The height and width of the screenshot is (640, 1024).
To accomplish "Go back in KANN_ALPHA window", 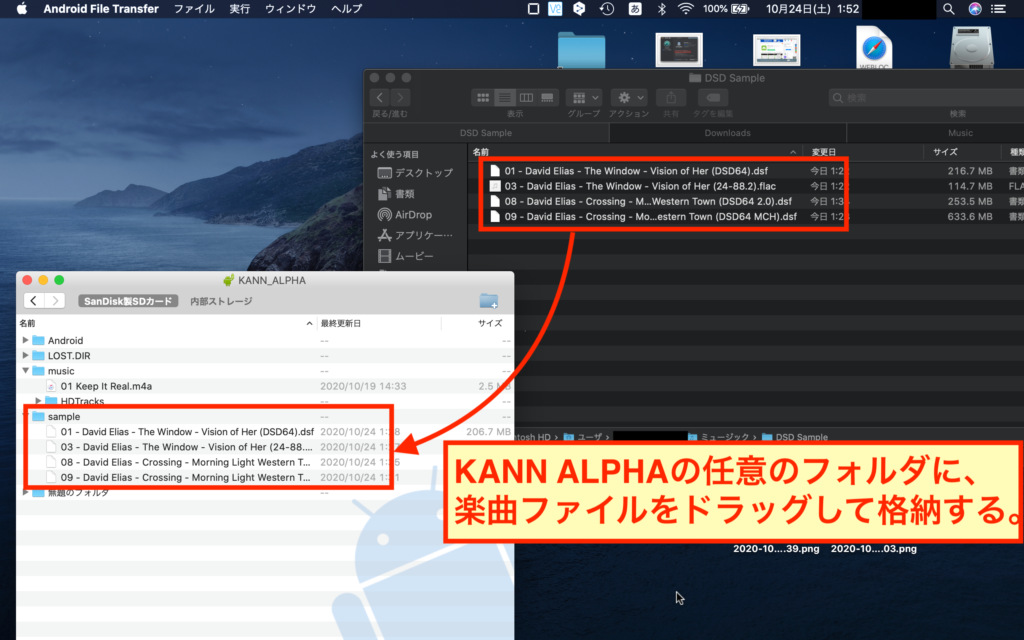I will pyautogui.click(x=33, y=300).
